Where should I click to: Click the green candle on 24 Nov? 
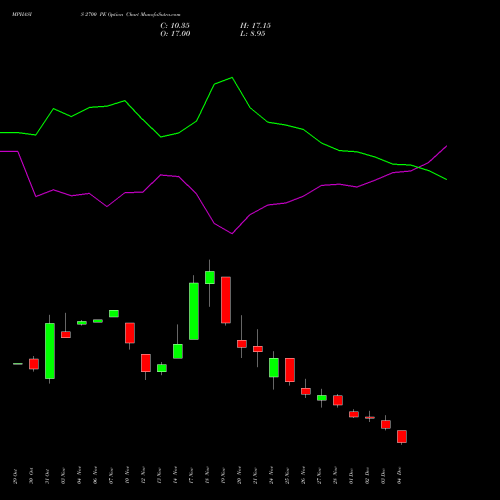tap(274, 367)
